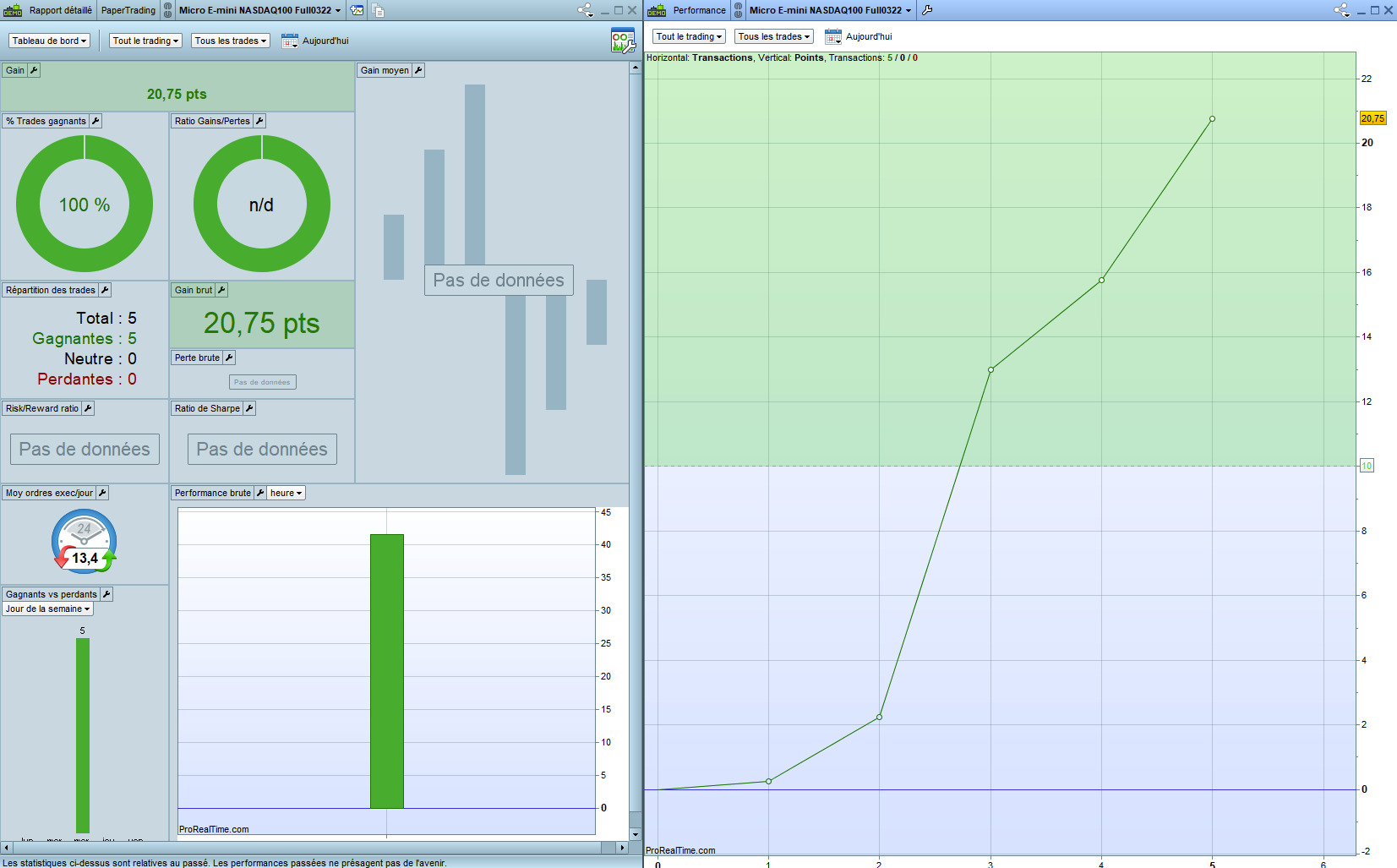
Task: Open the Jour de la semaine dropdown
Action: point(47,609)
